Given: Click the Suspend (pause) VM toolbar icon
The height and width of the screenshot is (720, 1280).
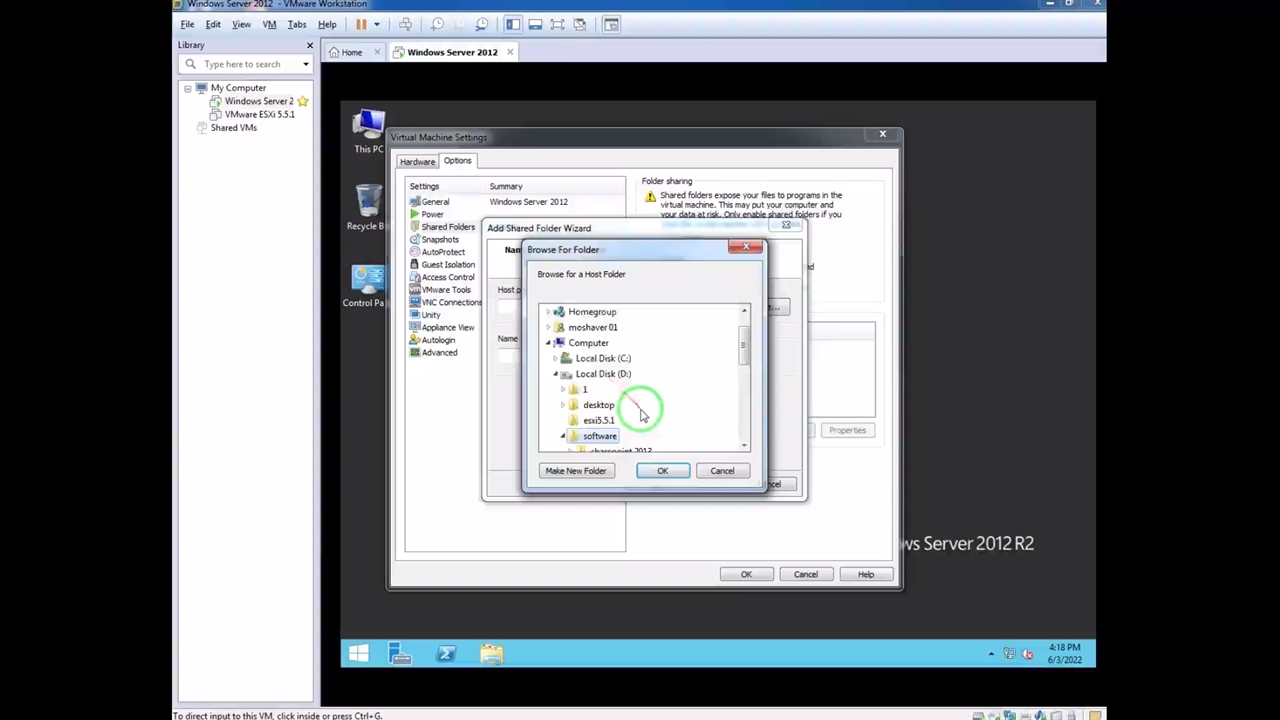Looking at the screenshot, I should tap(361, 24).
